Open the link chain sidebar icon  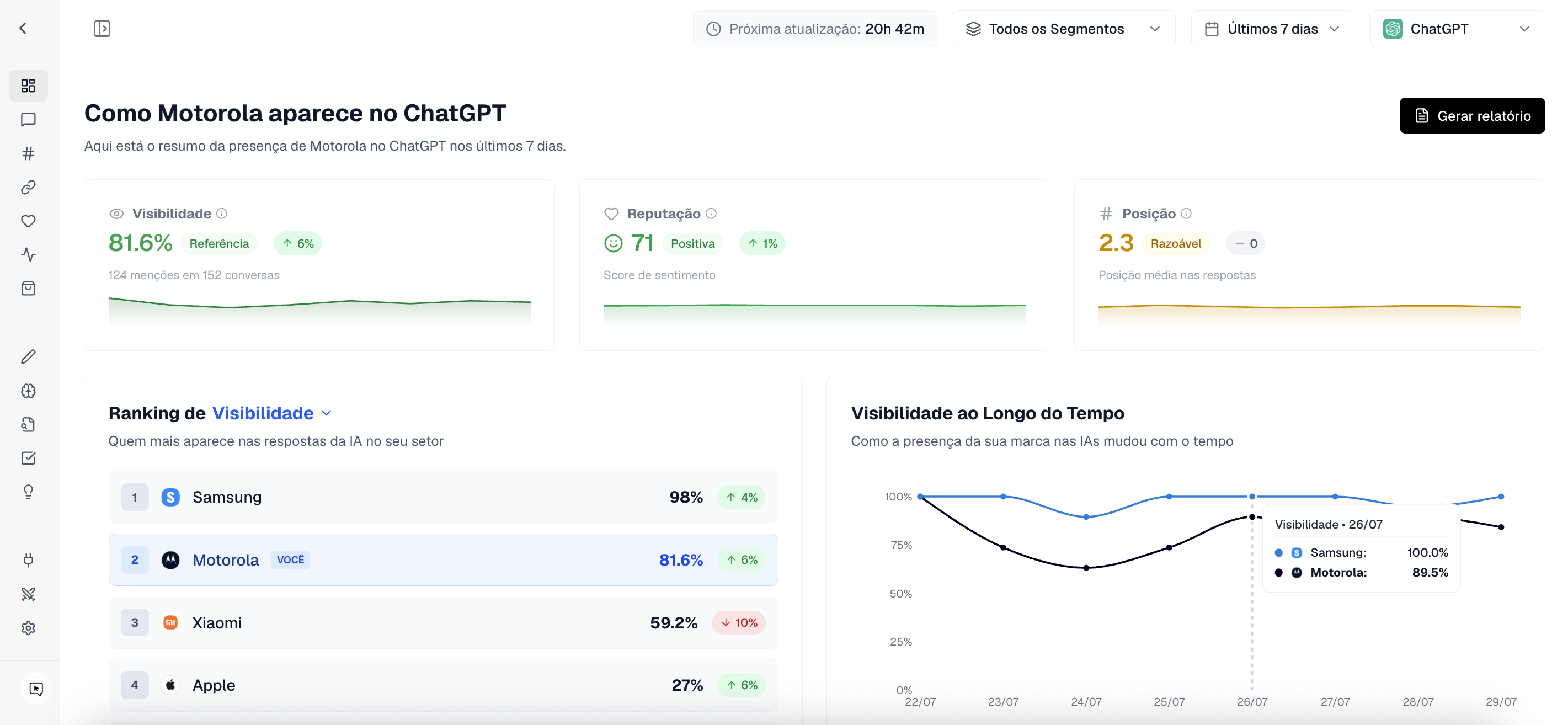coord(28,187)
